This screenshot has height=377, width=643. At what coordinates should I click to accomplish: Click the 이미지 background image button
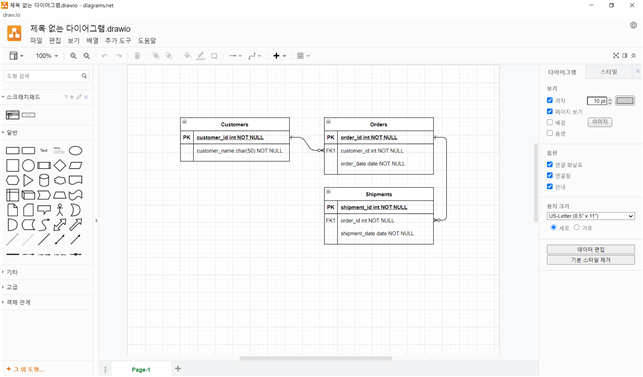coord(600,122)
